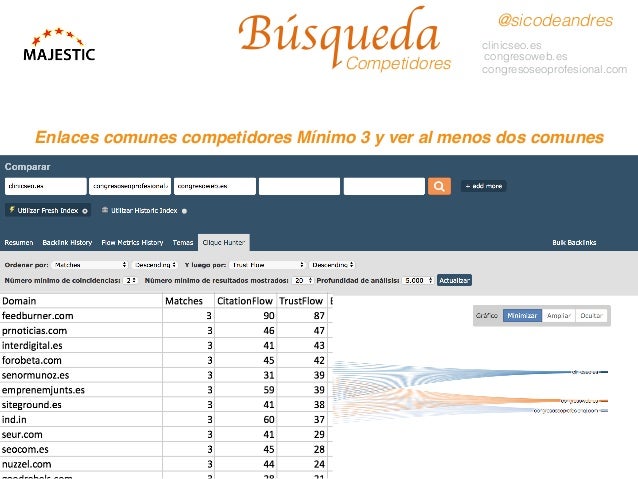
Task: Click the Ocultar chart button
Action: [591, 315]
